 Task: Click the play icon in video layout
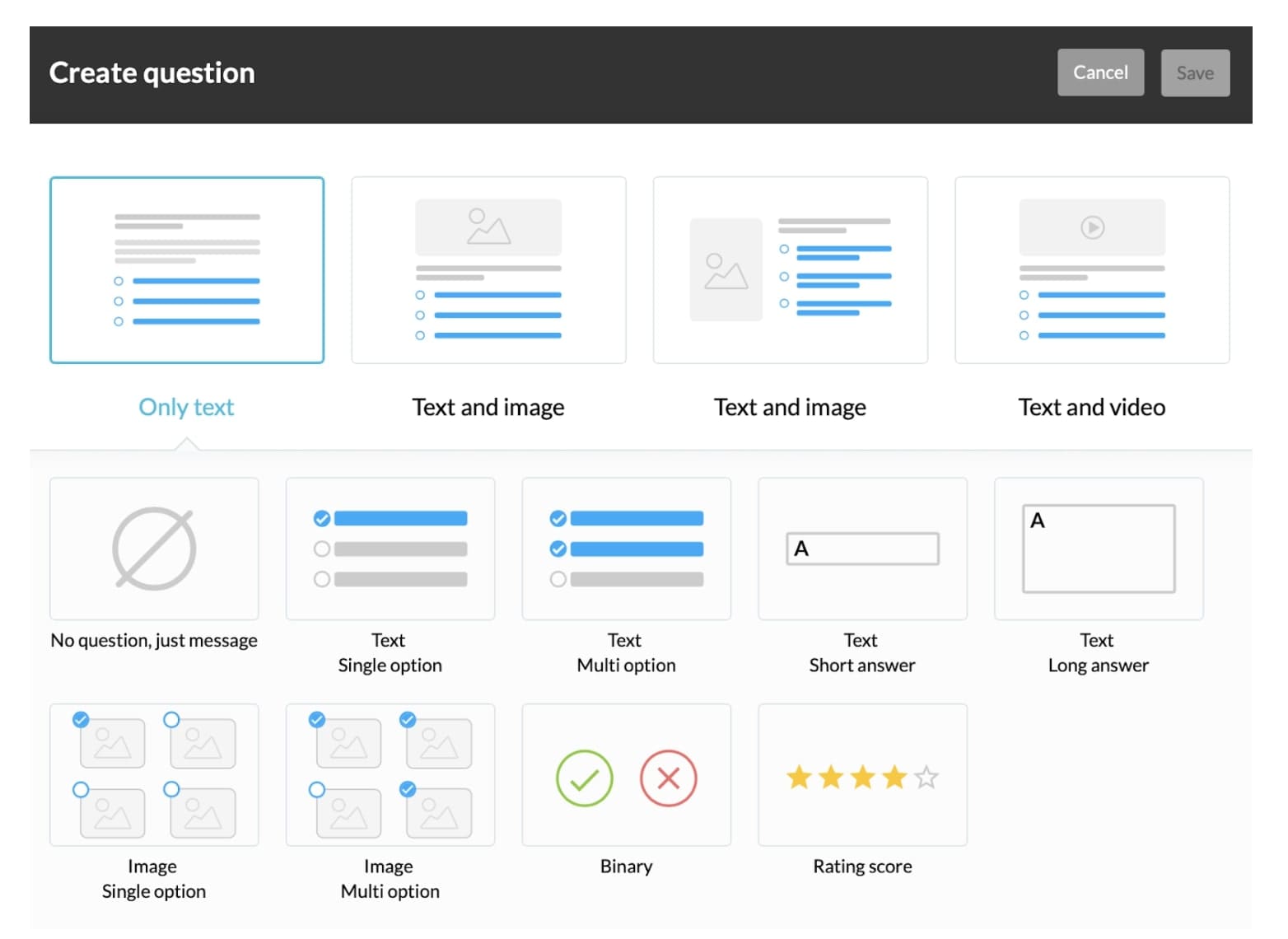1092,227
